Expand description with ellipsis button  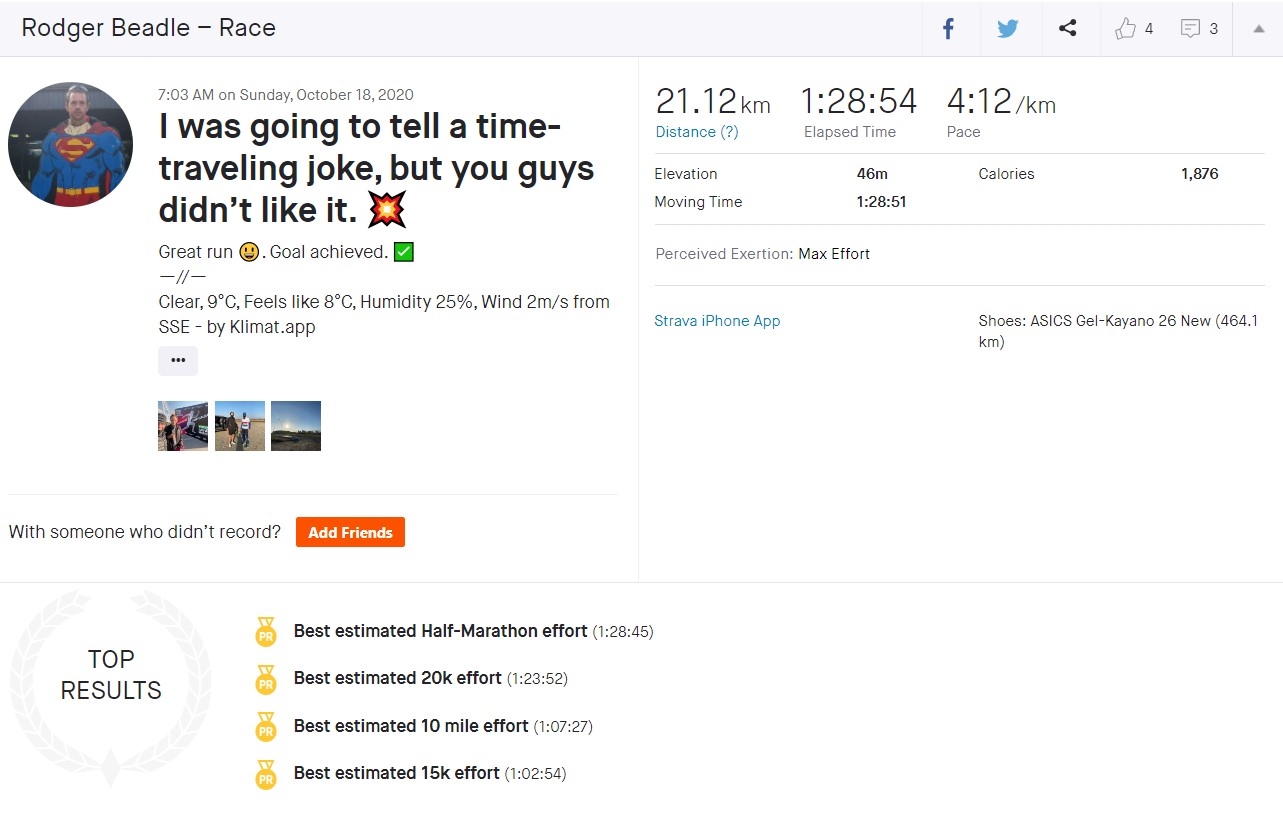178,361
